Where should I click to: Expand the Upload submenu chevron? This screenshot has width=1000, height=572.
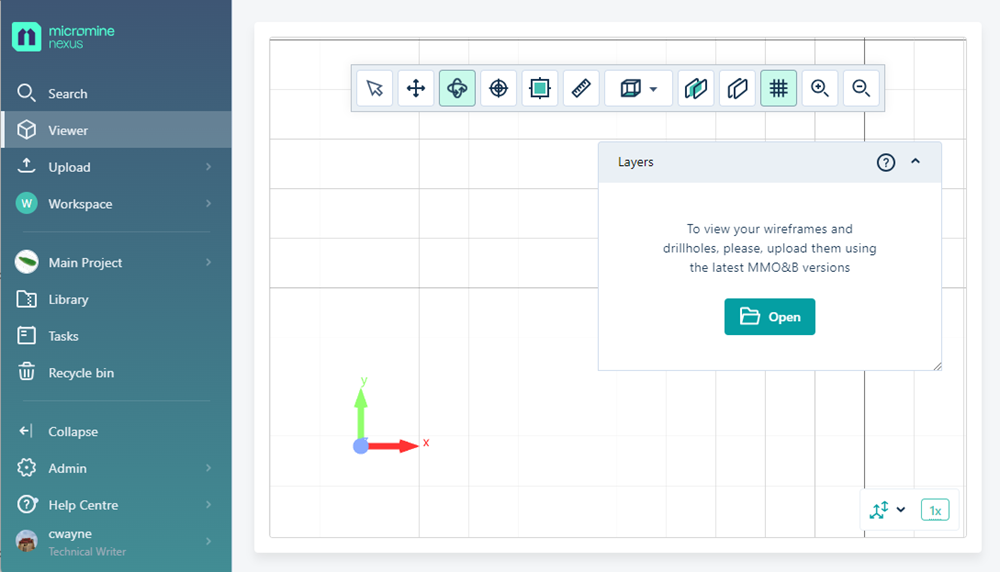click(209, 167)
